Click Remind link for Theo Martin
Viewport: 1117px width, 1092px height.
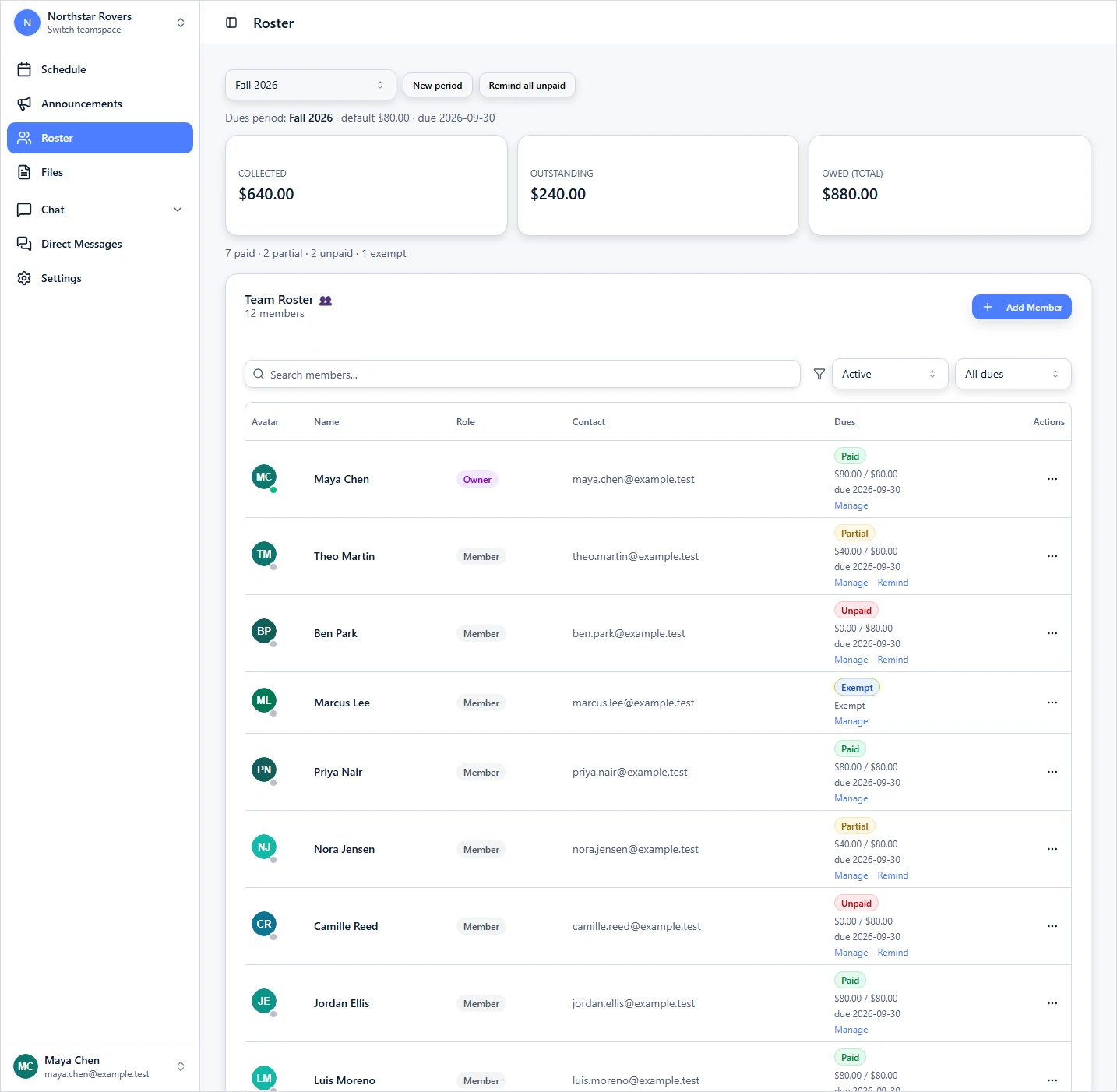point(893,583)
